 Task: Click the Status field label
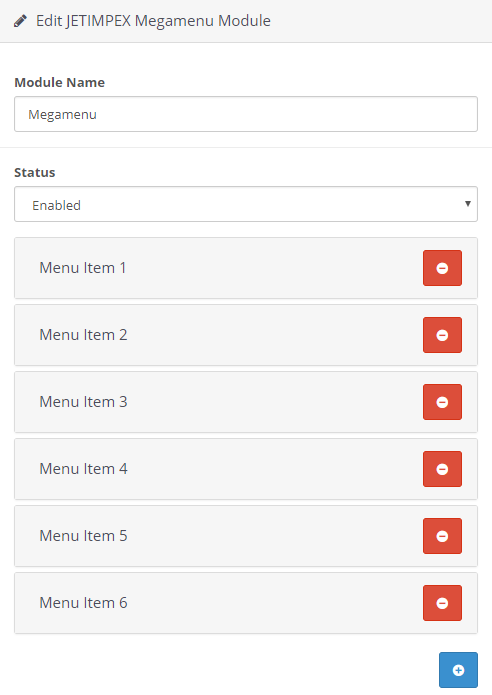(x=35, y=172)
